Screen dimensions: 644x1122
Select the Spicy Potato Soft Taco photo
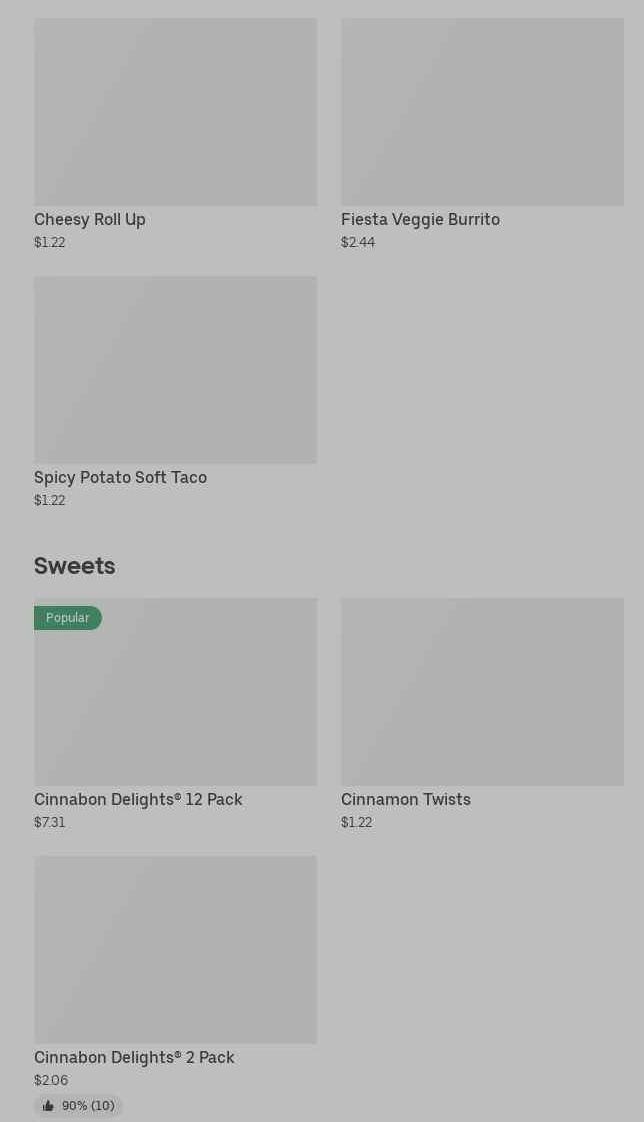pyautogui.click(x=175, y=369)
